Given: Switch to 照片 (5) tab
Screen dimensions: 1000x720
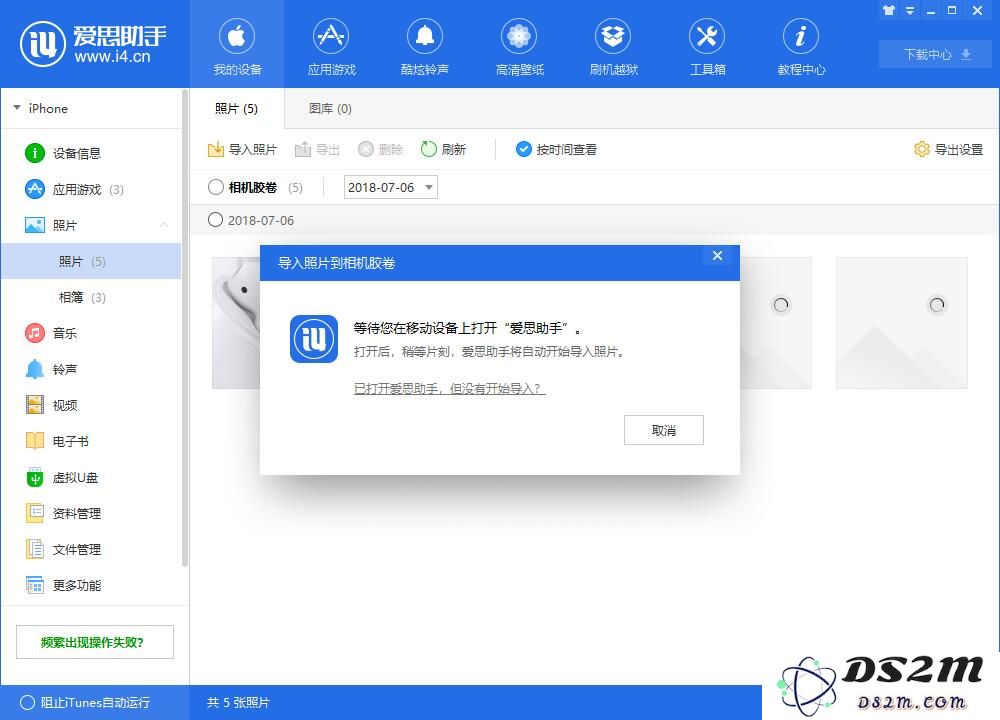Looking at the screenshot, I should coord(237,108).
